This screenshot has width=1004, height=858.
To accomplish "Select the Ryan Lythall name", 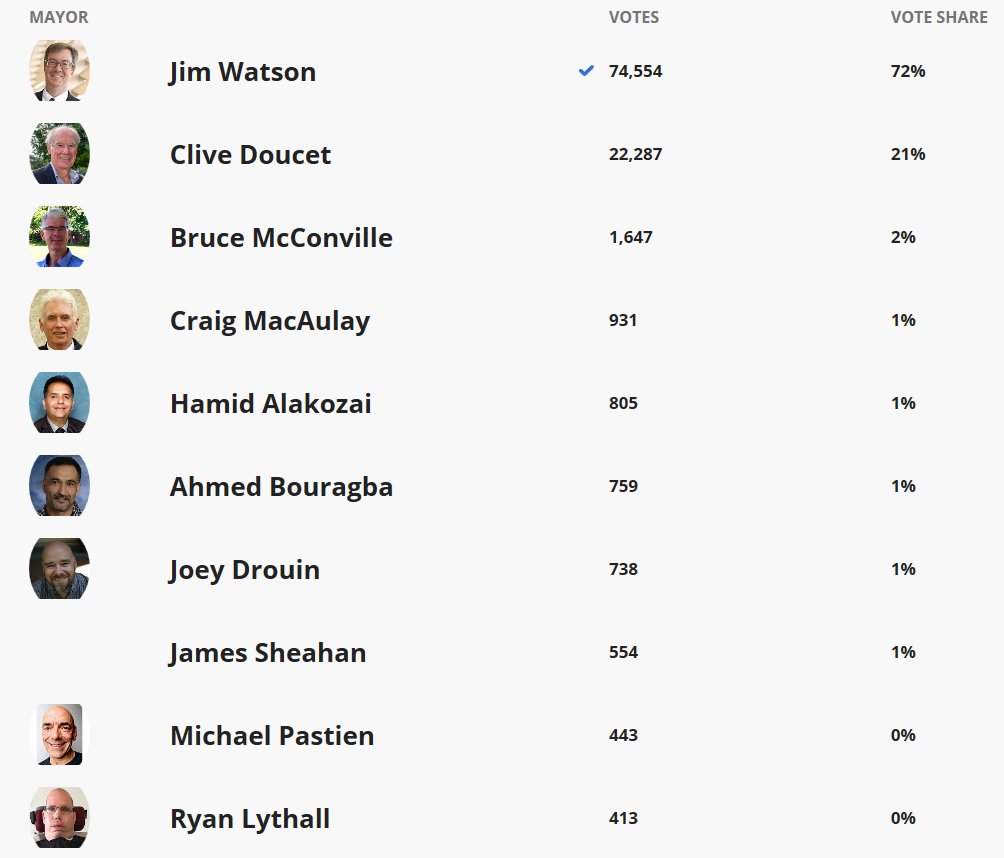I will pos(250,819).
